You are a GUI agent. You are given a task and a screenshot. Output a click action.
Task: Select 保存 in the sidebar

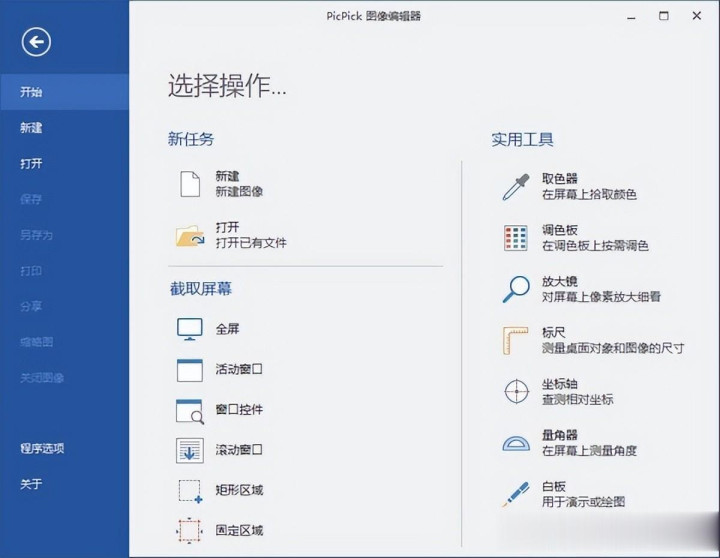click(x=64, y=199)
